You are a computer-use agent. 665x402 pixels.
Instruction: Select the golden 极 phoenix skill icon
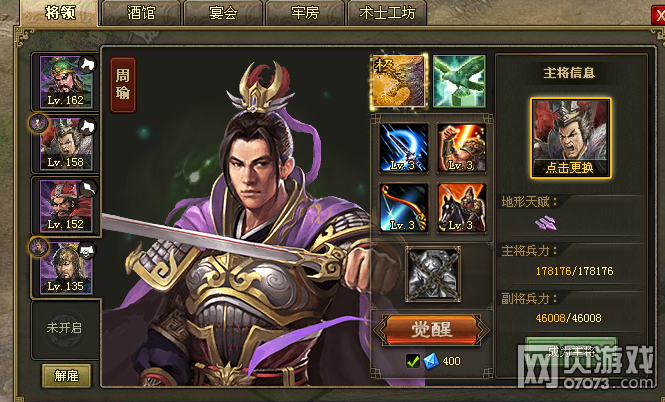click(399, 81)
